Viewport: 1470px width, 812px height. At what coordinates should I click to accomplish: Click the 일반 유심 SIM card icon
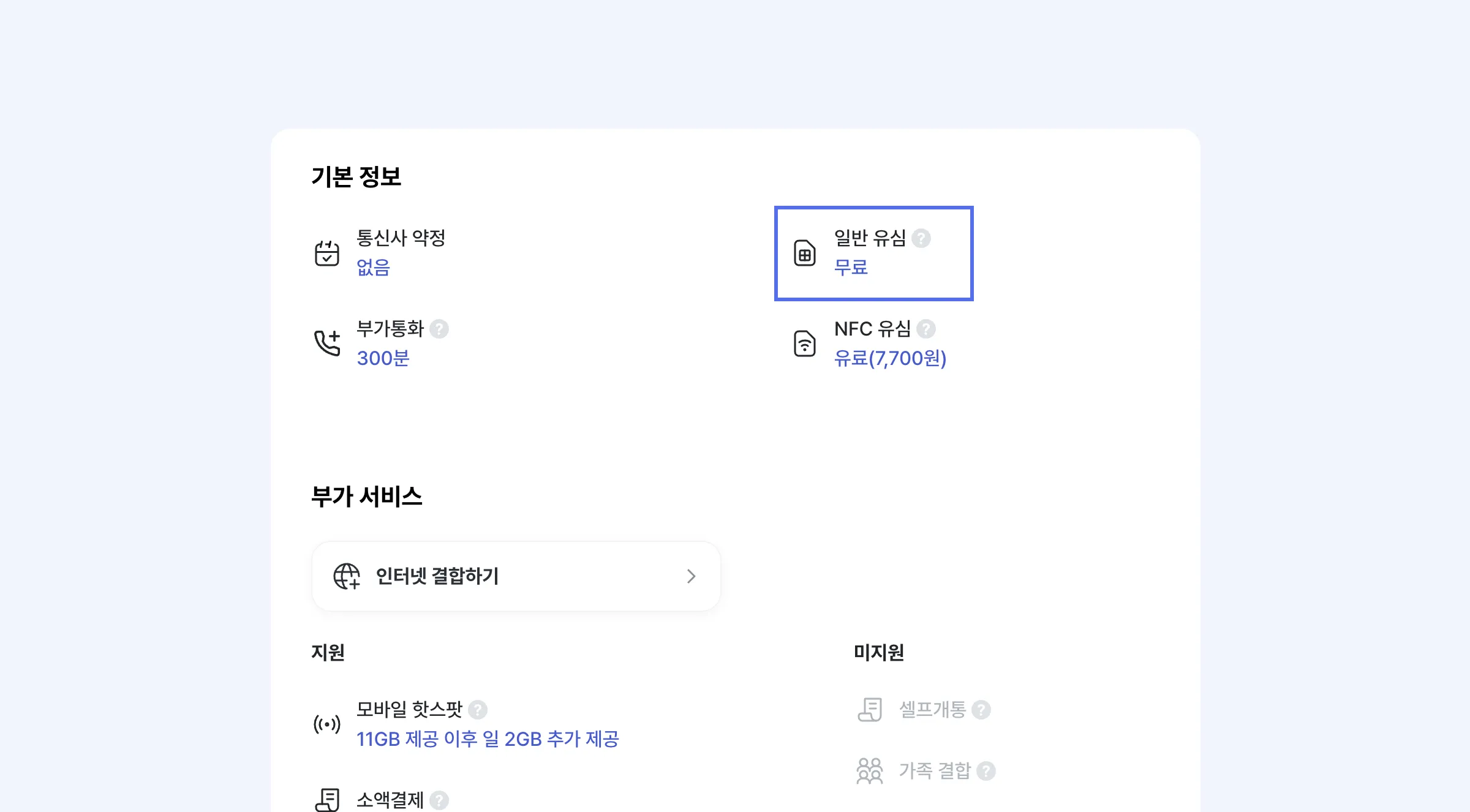pos(805,253)
